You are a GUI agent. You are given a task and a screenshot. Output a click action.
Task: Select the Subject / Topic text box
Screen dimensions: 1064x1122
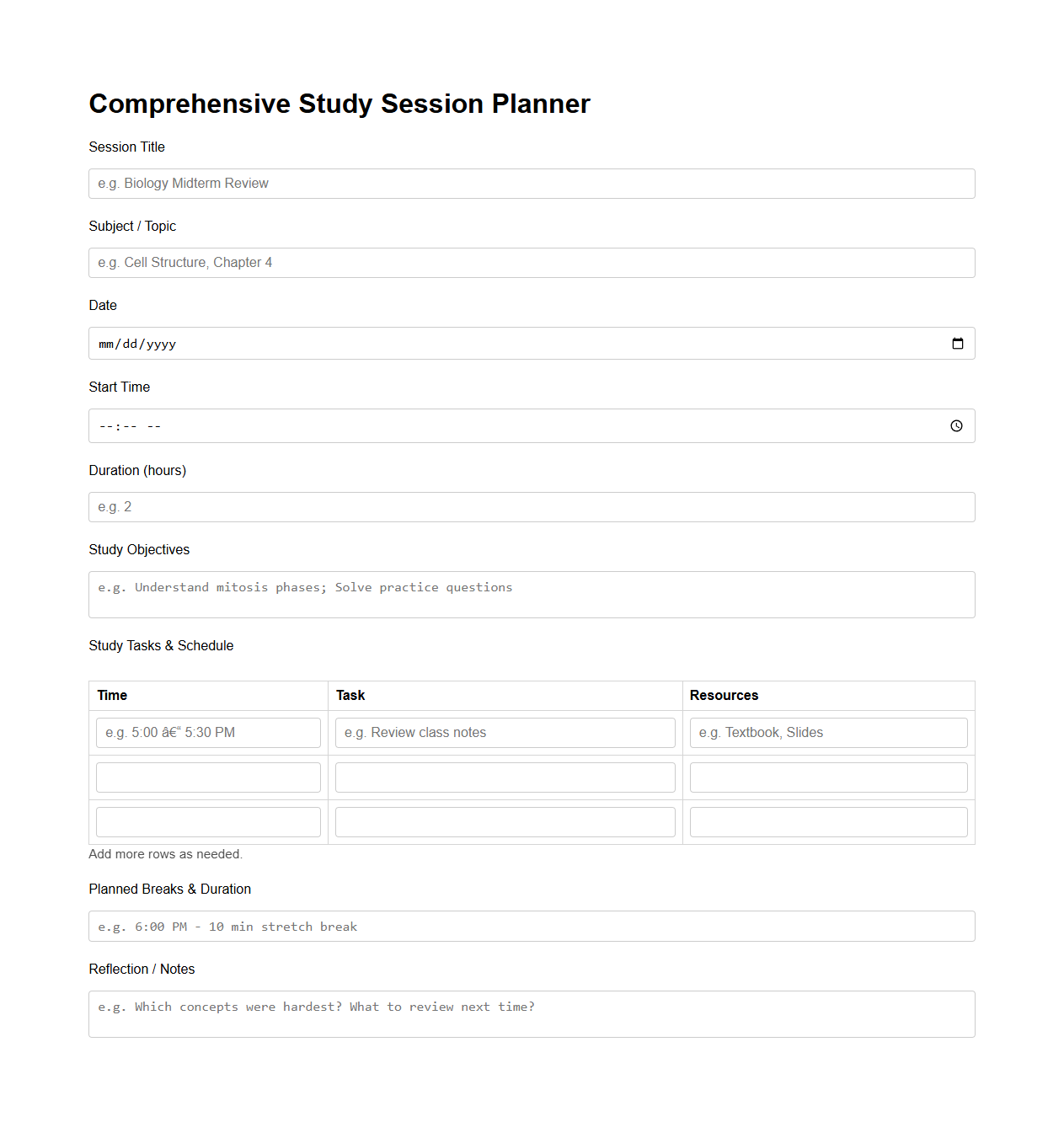(532, 262)
